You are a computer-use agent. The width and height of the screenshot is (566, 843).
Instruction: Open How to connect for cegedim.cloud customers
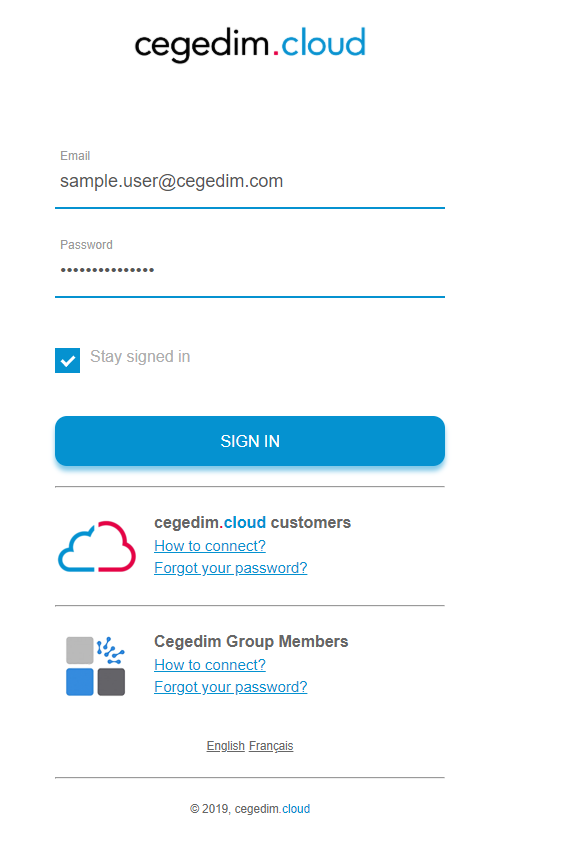pyautogui.click(x=210, y=546)
